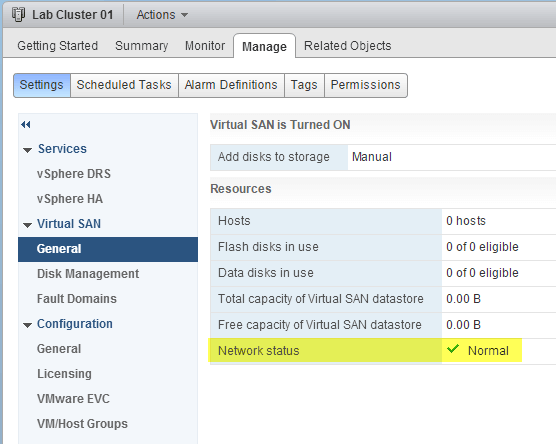Click the 'Hosts' row label
This screenshot has height=444, width=556.
point(234,221)
